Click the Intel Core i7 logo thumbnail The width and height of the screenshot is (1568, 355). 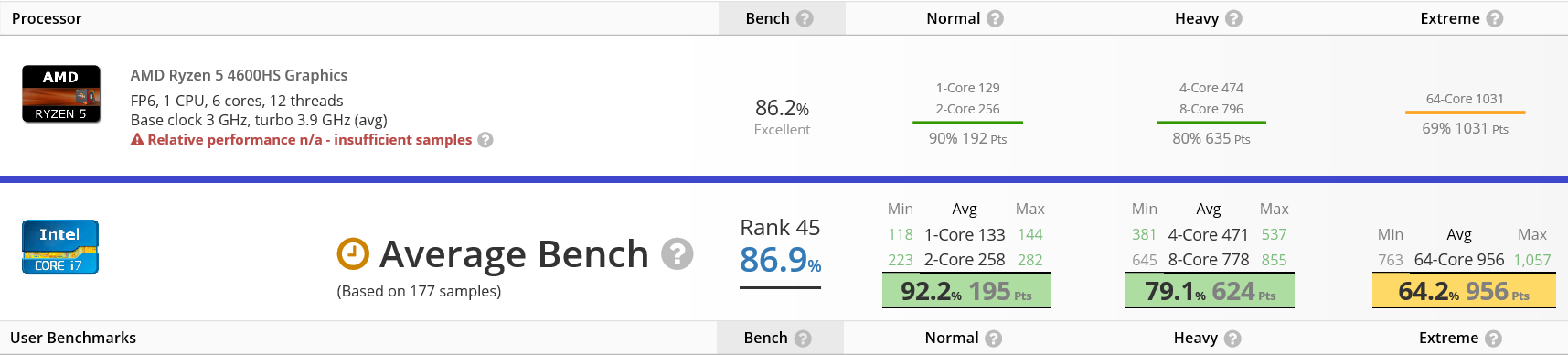60,247
